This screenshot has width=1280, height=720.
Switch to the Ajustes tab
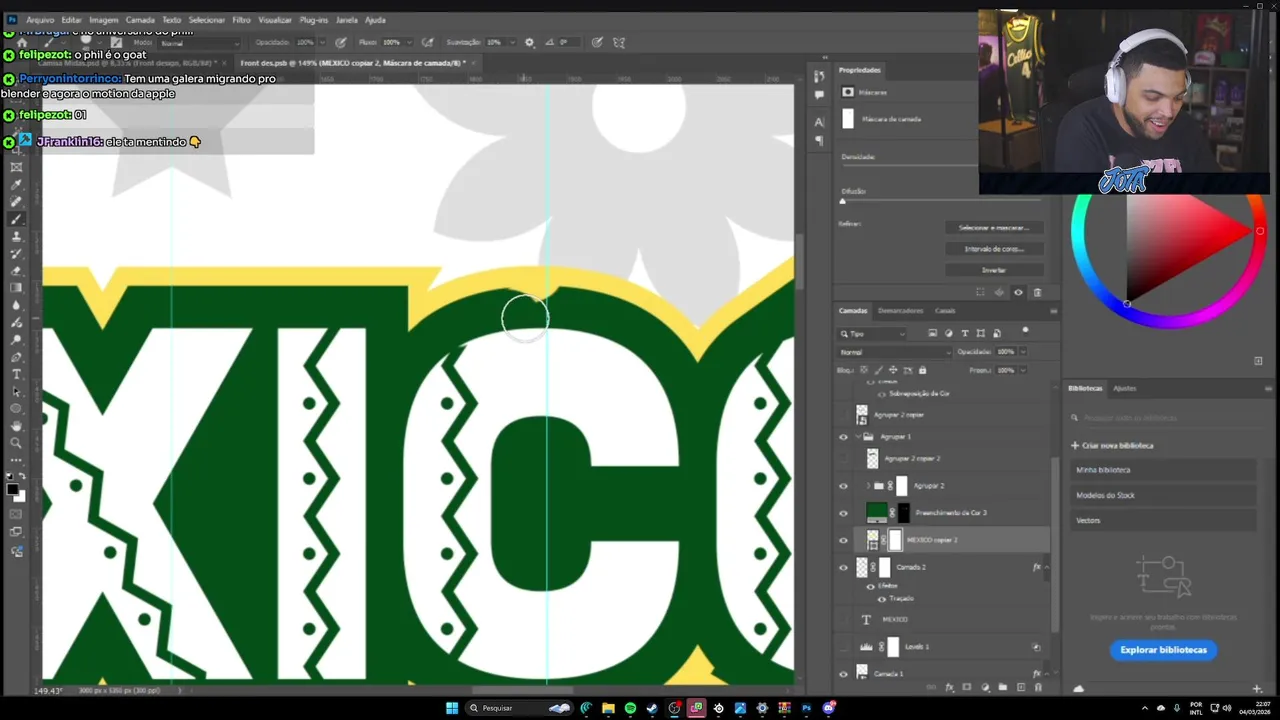[1124, 388]
